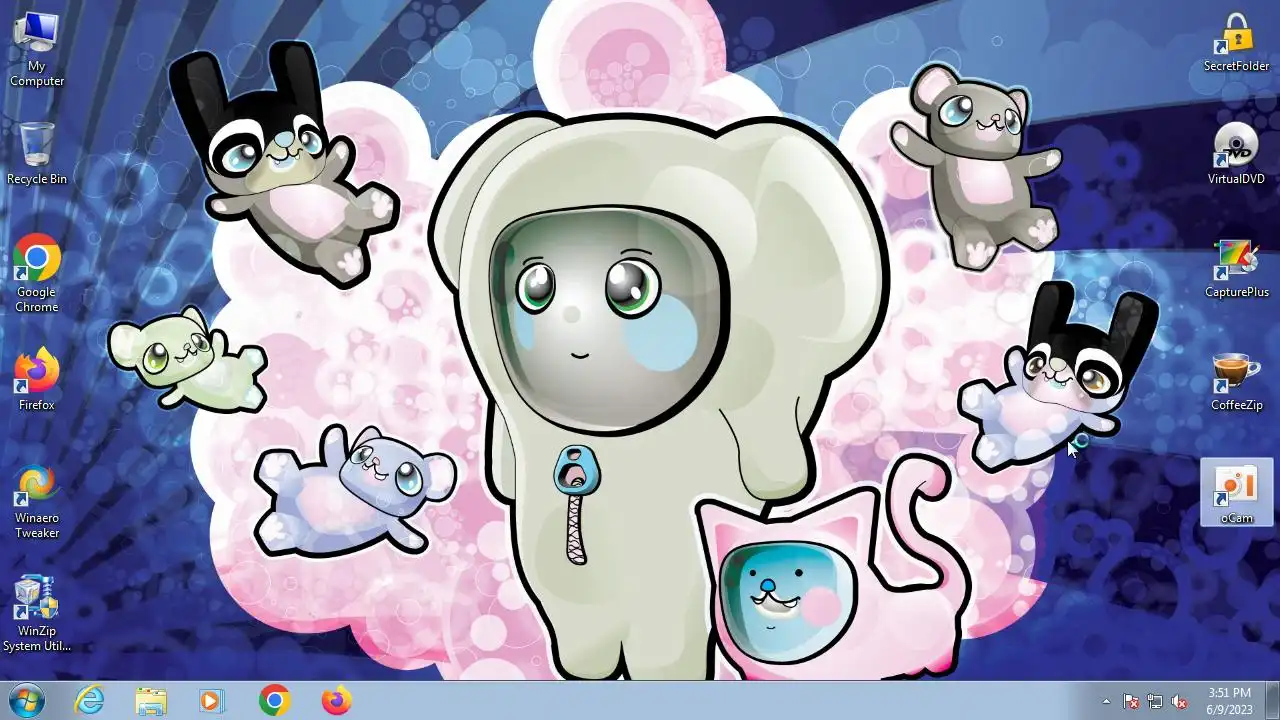
Task: Select the Recycle Bin icon
Action: (x=37, y=153)
